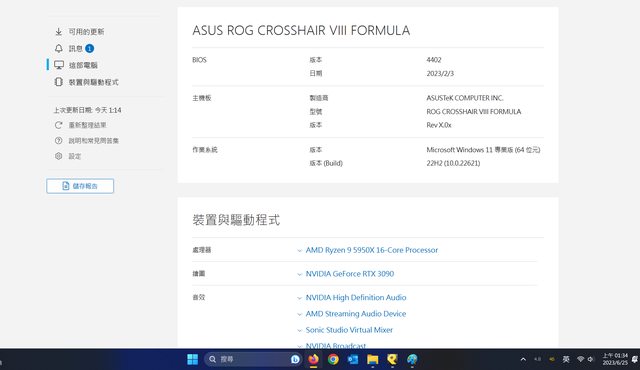
Task: Expand the AMD Ryzen 9 5950X processor chevron
Action: (x=300, y=250)
